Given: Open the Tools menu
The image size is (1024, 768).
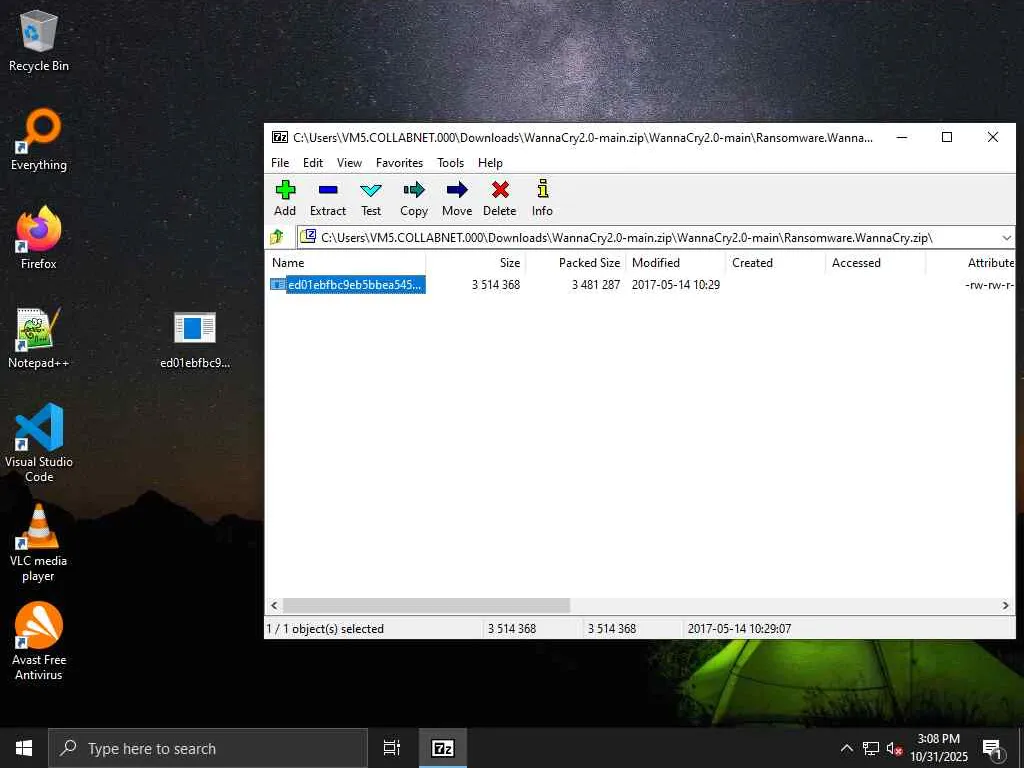Looking at the screenshot, I should tap(451, 163).
